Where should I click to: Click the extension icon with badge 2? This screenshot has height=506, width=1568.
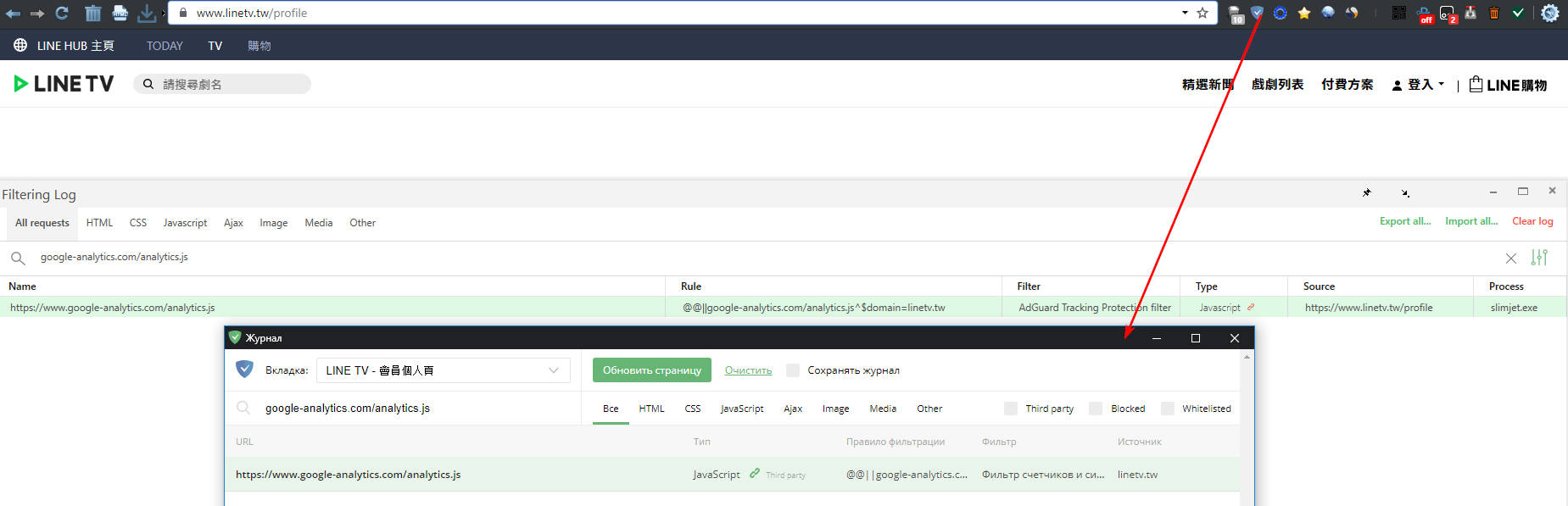1448,14
